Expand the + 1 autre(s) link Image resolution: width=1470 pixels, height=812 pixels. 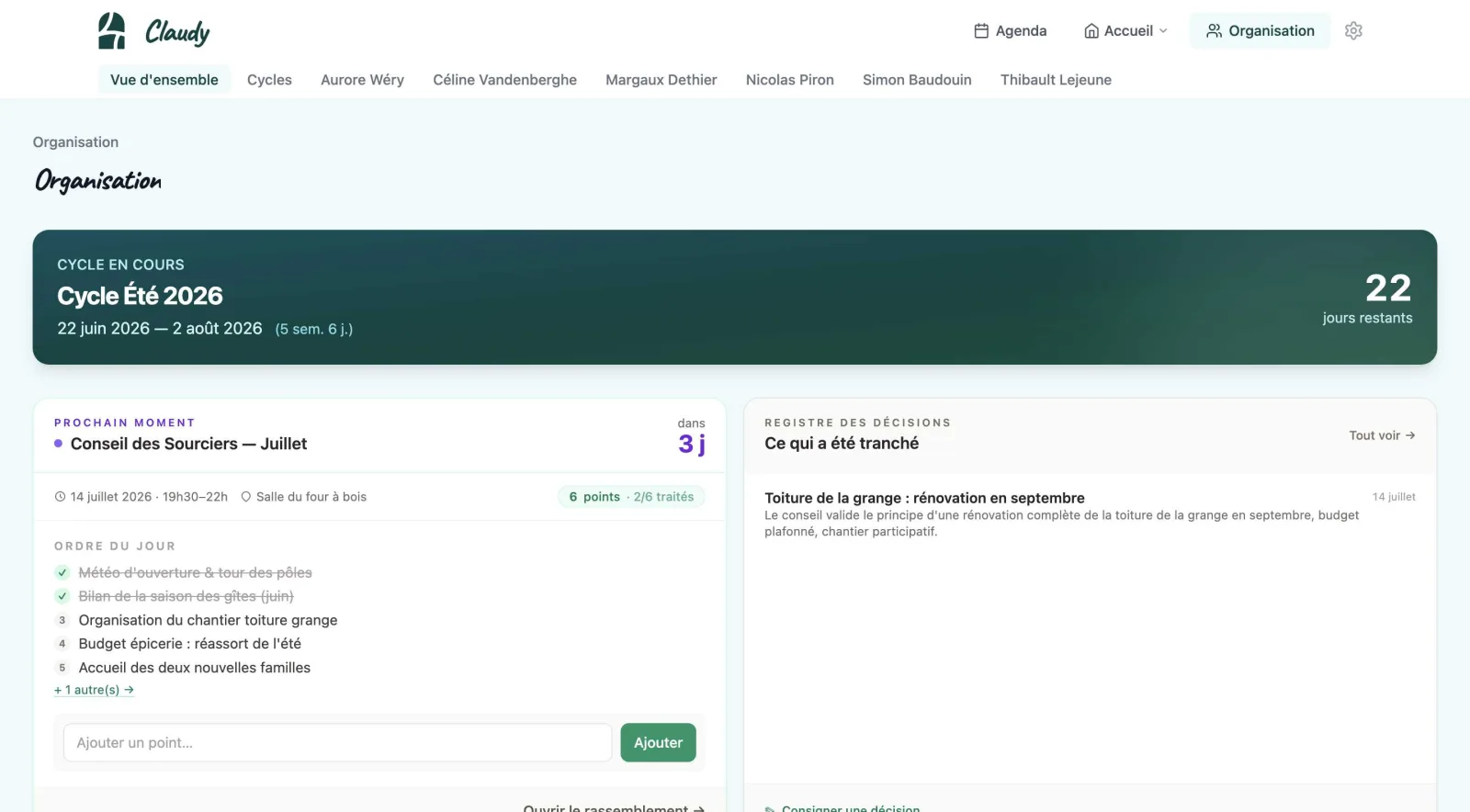point(94,690)
